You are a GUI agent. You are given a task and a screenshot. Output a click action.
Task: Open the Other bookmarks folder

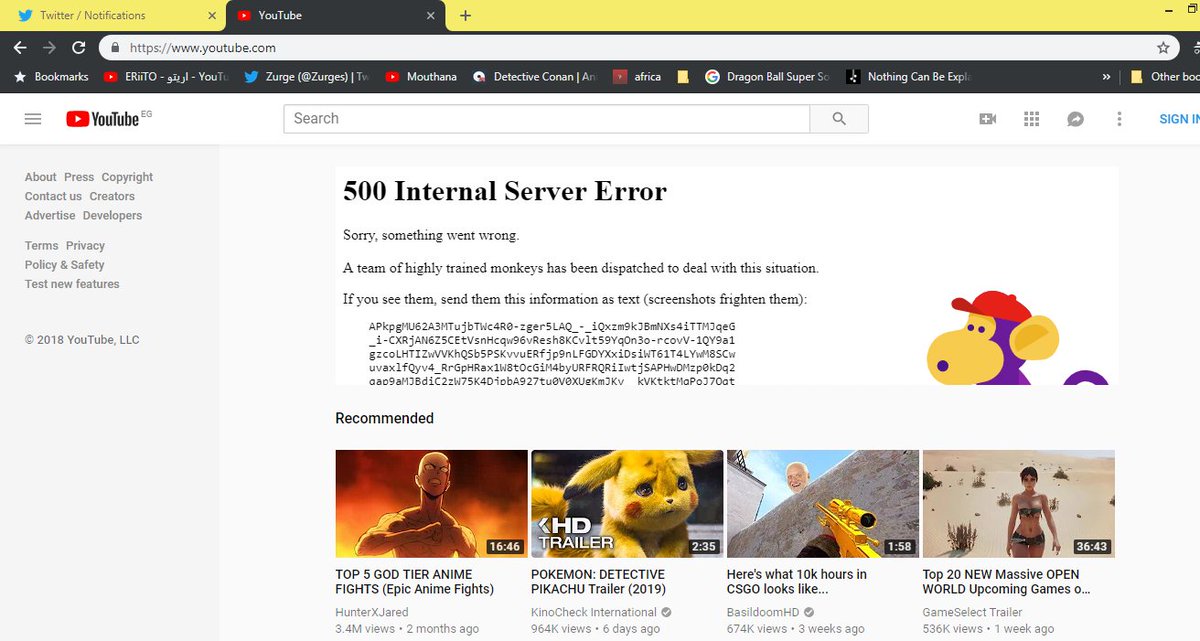1164,76
